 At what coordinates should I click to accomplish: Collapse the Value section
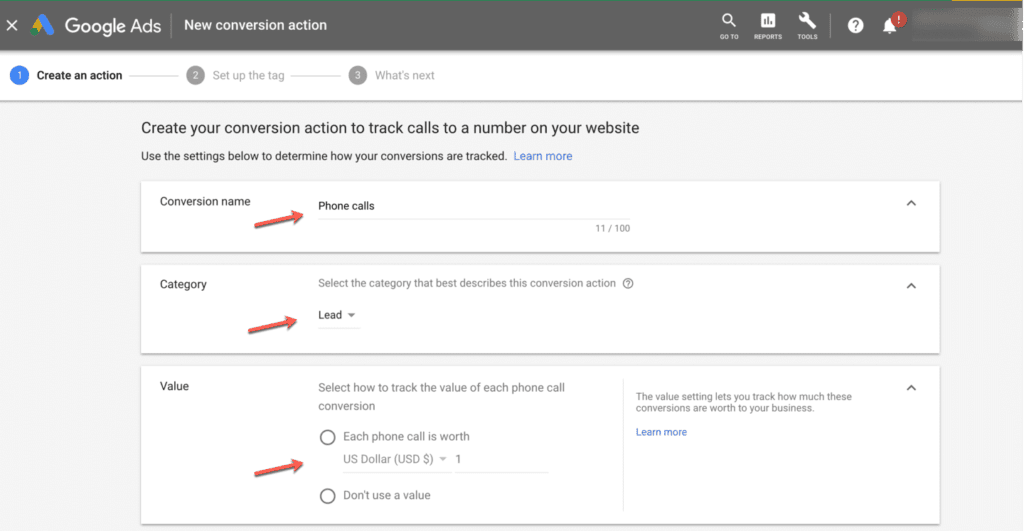tap(910, 387)
